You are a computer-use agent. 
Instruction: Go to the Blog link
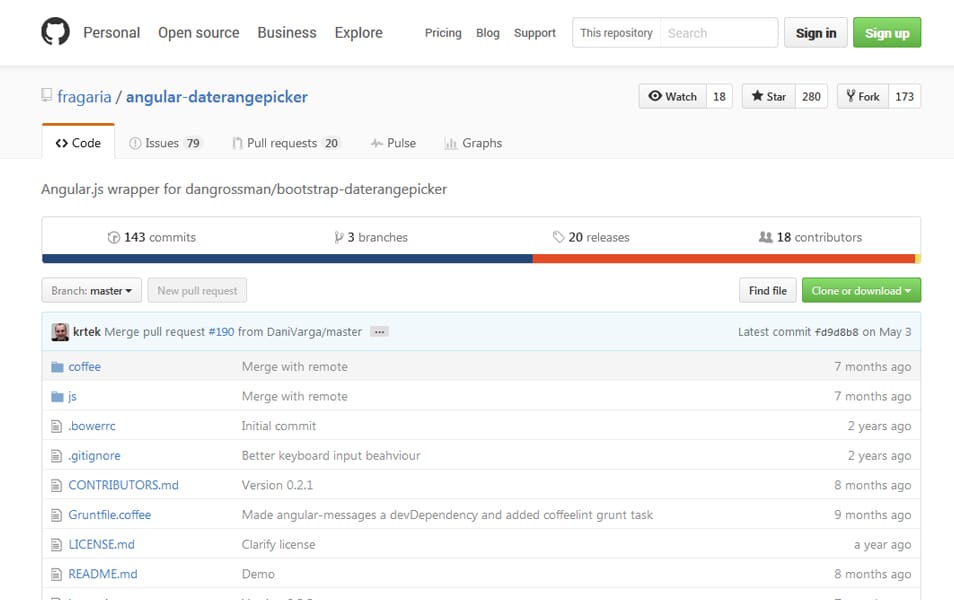(x=487, y=33)
